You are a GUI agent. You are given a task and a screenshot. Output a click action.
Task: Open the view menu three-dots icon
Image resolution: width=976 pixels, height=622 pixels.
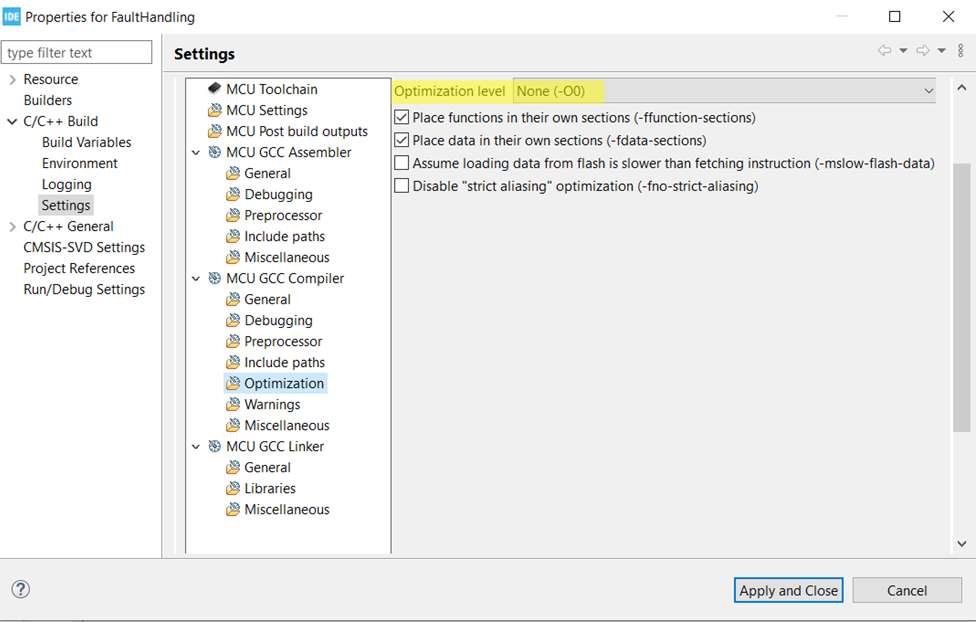point(961,51)
